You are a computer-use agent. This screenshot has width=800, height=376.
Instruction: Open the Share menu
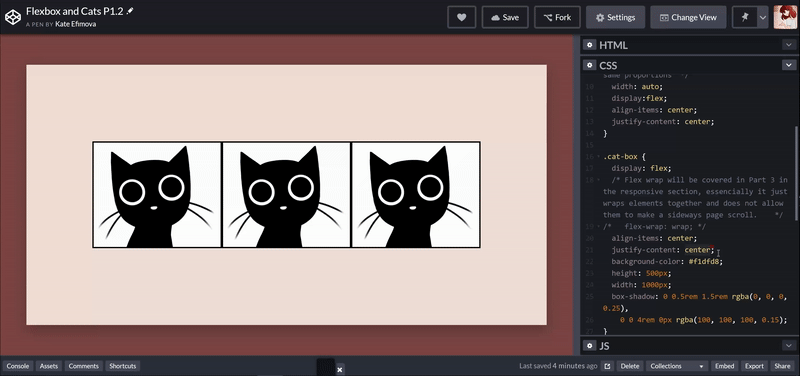point(782,366)
